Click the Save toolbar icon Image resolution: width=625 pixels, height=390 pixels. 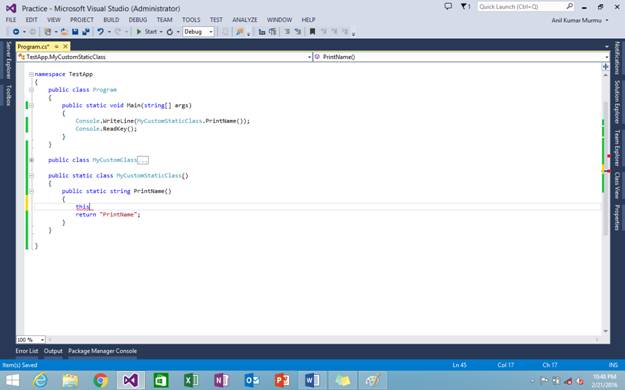coord(75,32)
